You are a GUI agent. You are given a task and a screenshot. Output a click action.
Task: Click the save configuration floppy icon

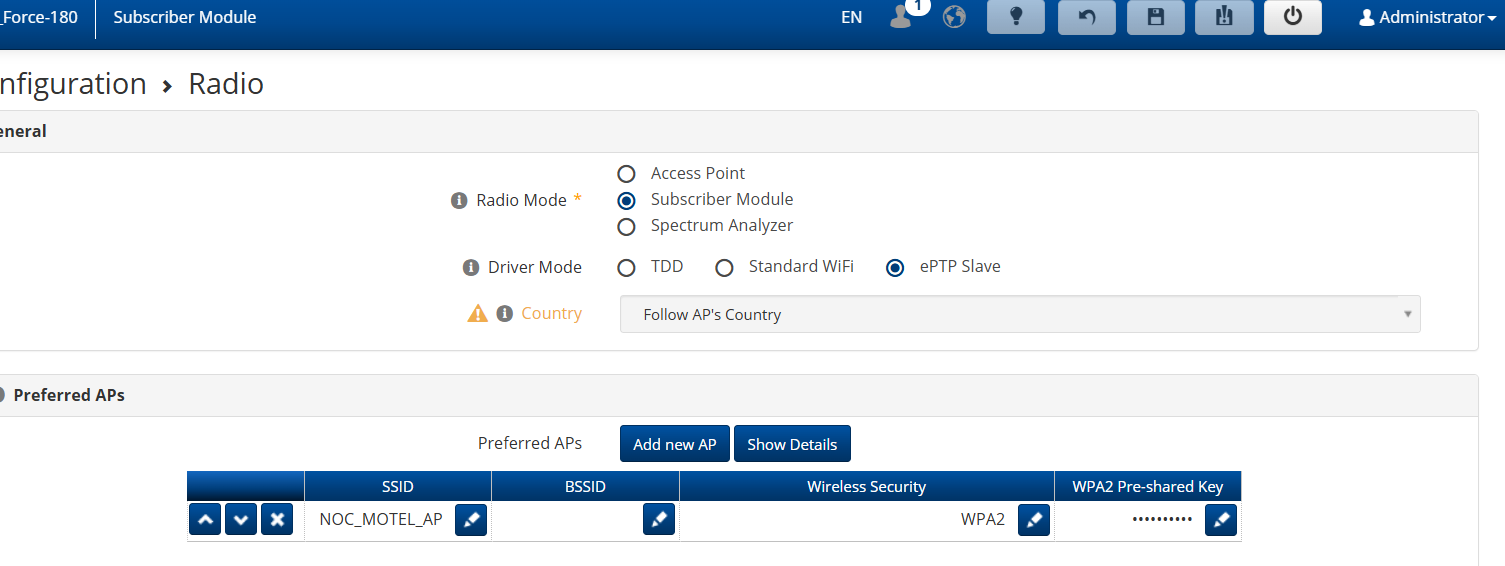pos(1155,17)
